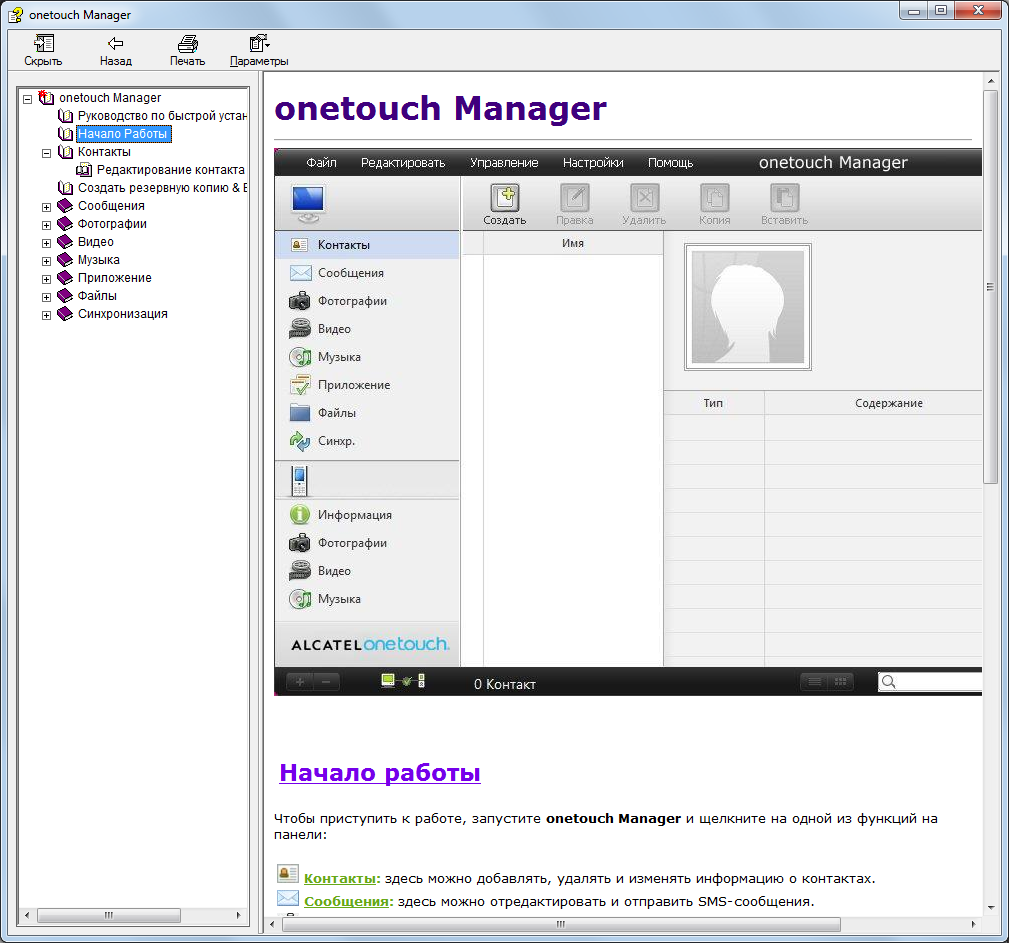Viewport: 1009px width, 943px height.
Task: Click the mobile phone icon above Информация
Action: coord(300,481)
